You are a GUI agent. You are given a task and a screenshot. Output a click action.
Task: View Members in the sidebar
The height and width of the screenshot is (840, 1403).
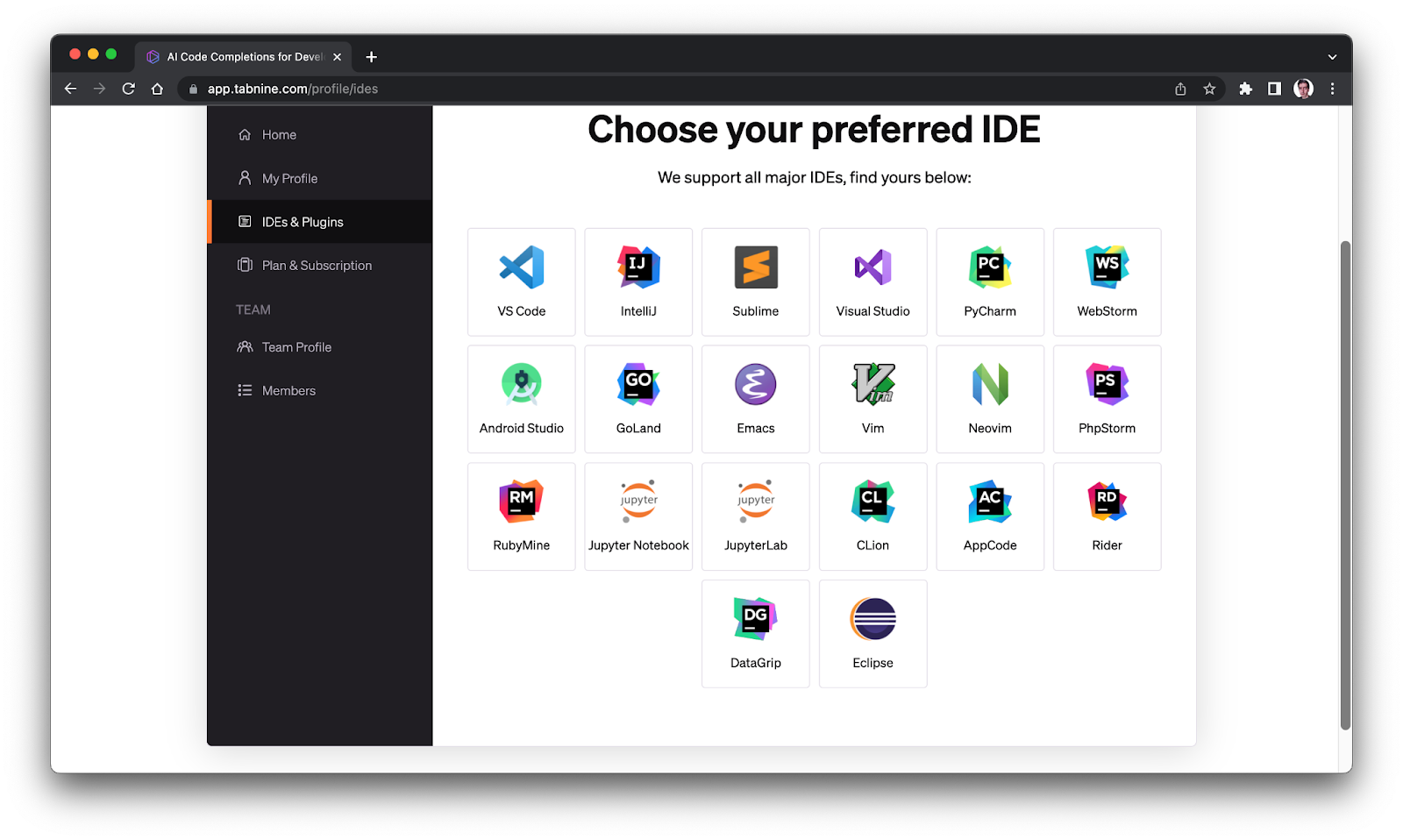tap(319, 391)
